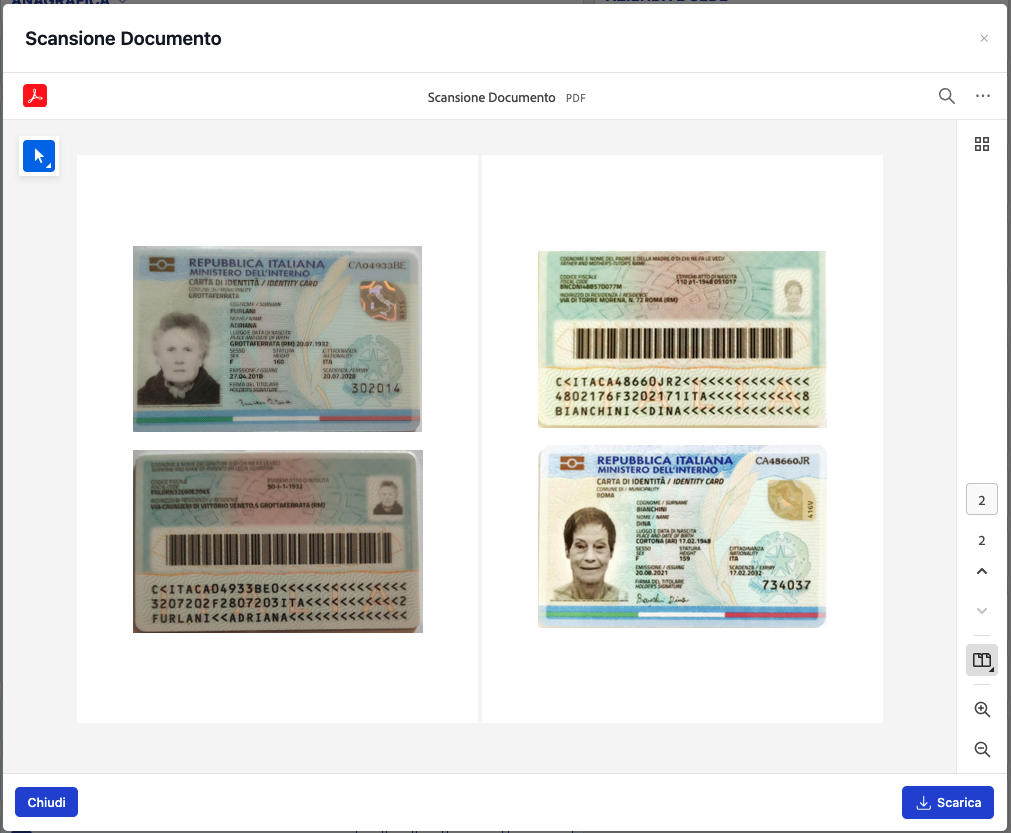Close the Scansione Documento dialog with X
The height and width of the screenshot is (833, 1011).
(984, 39)
